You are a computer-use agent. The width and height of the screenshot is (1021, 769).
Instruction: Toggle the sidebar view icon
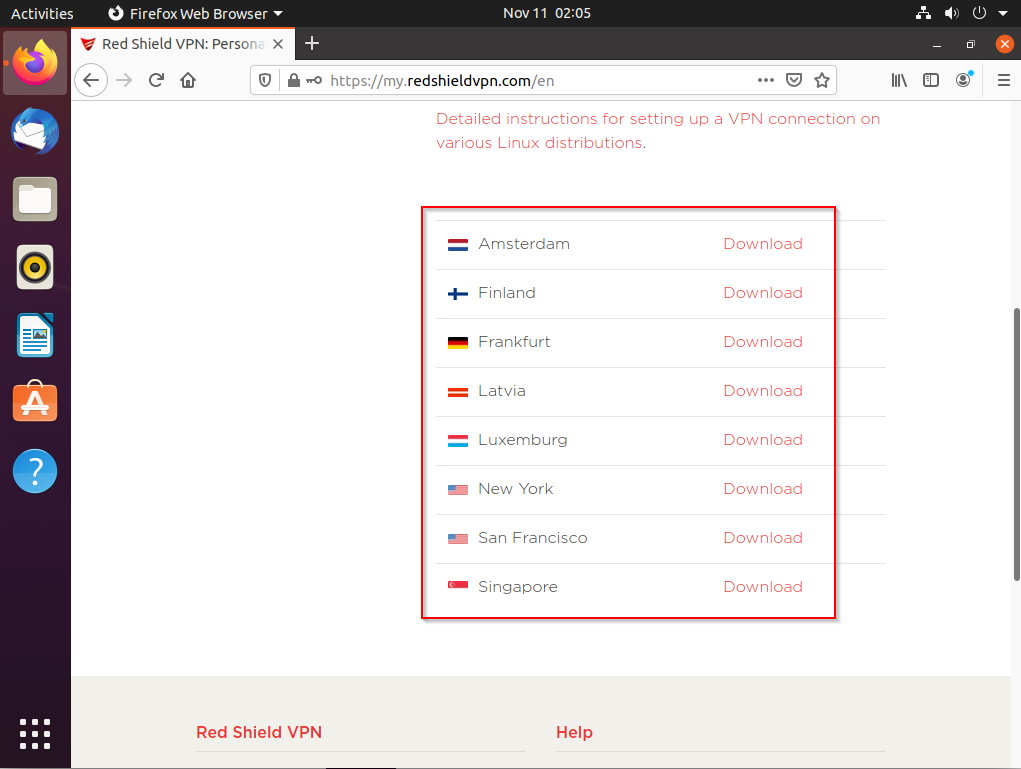(931, 81)
